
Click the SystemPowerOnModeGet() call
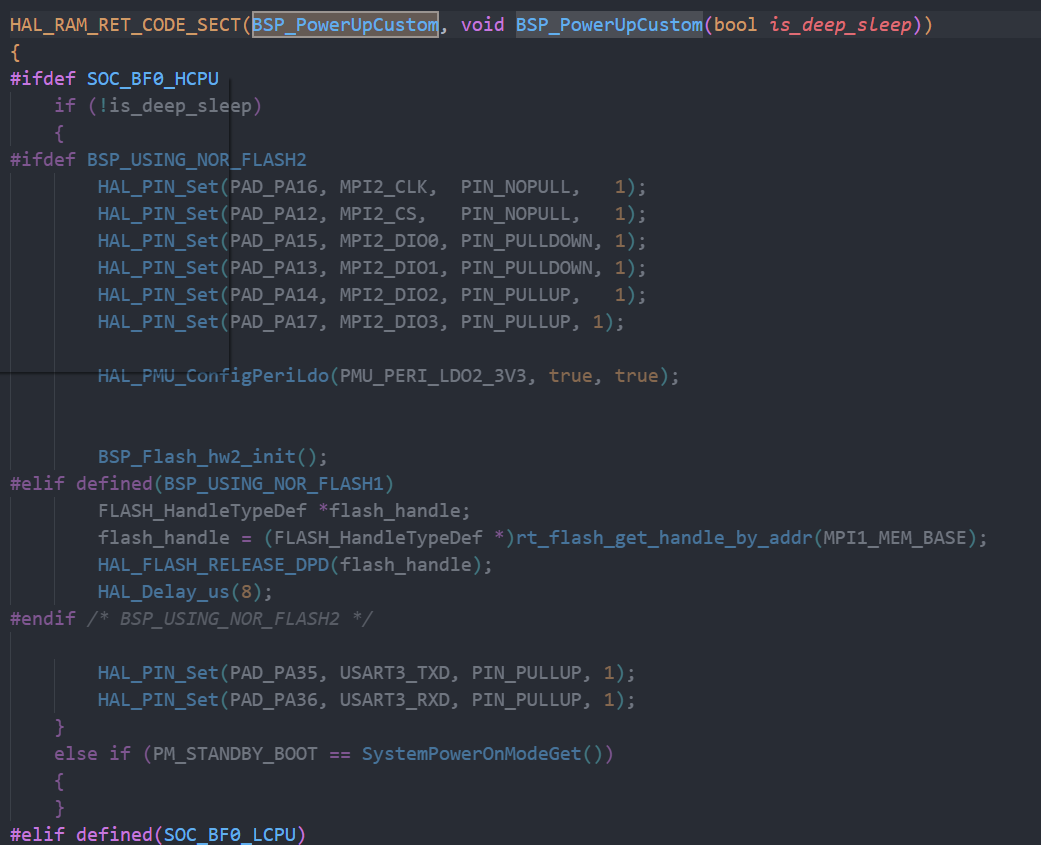[483, 754]
